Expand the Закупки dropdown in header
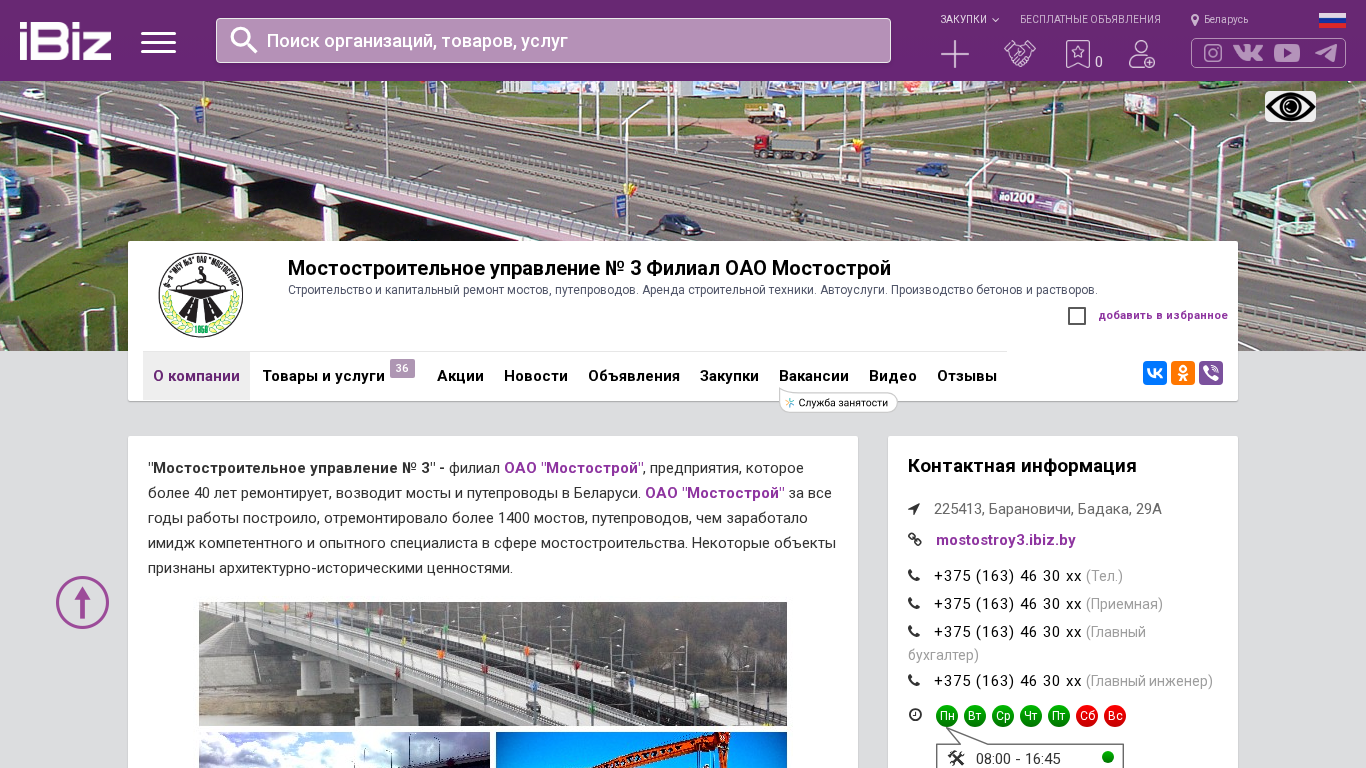Image resolution: width=1366 pixels, height=768 pixels. point(969,20)
